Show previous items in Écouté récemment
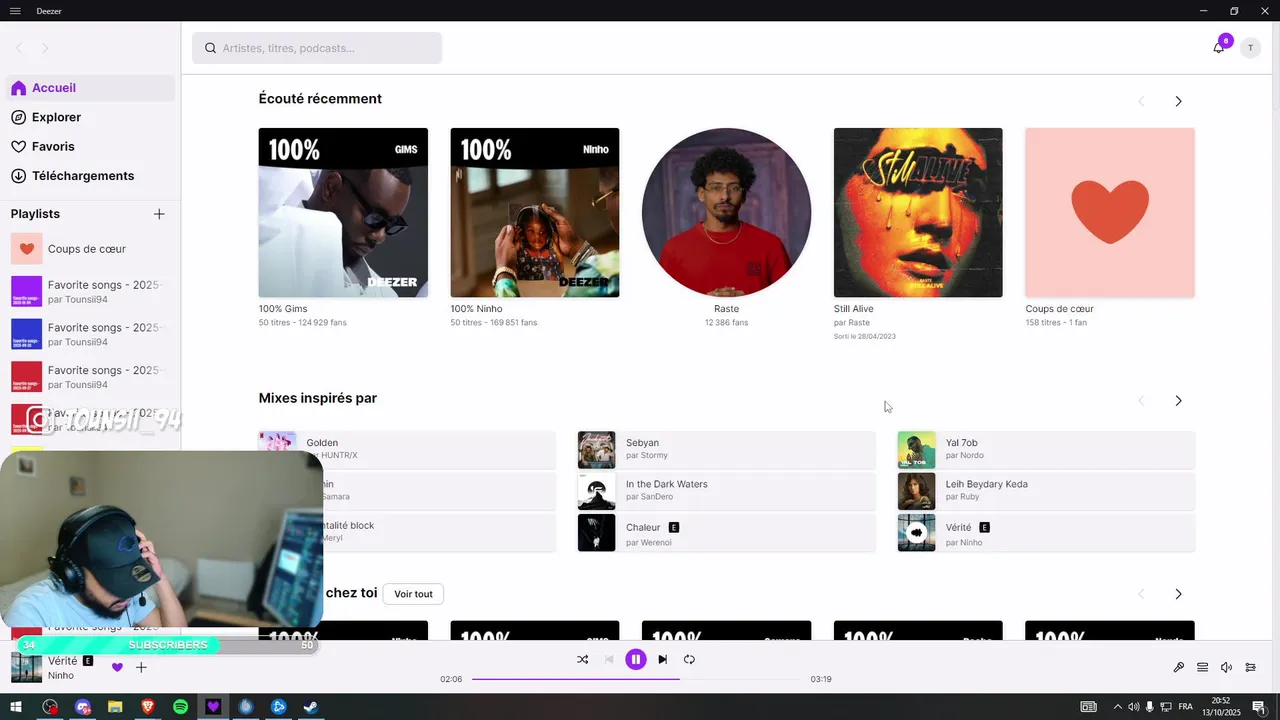Image resolution: width=1280 pixels, height=720 pixels. (1141, 101)
